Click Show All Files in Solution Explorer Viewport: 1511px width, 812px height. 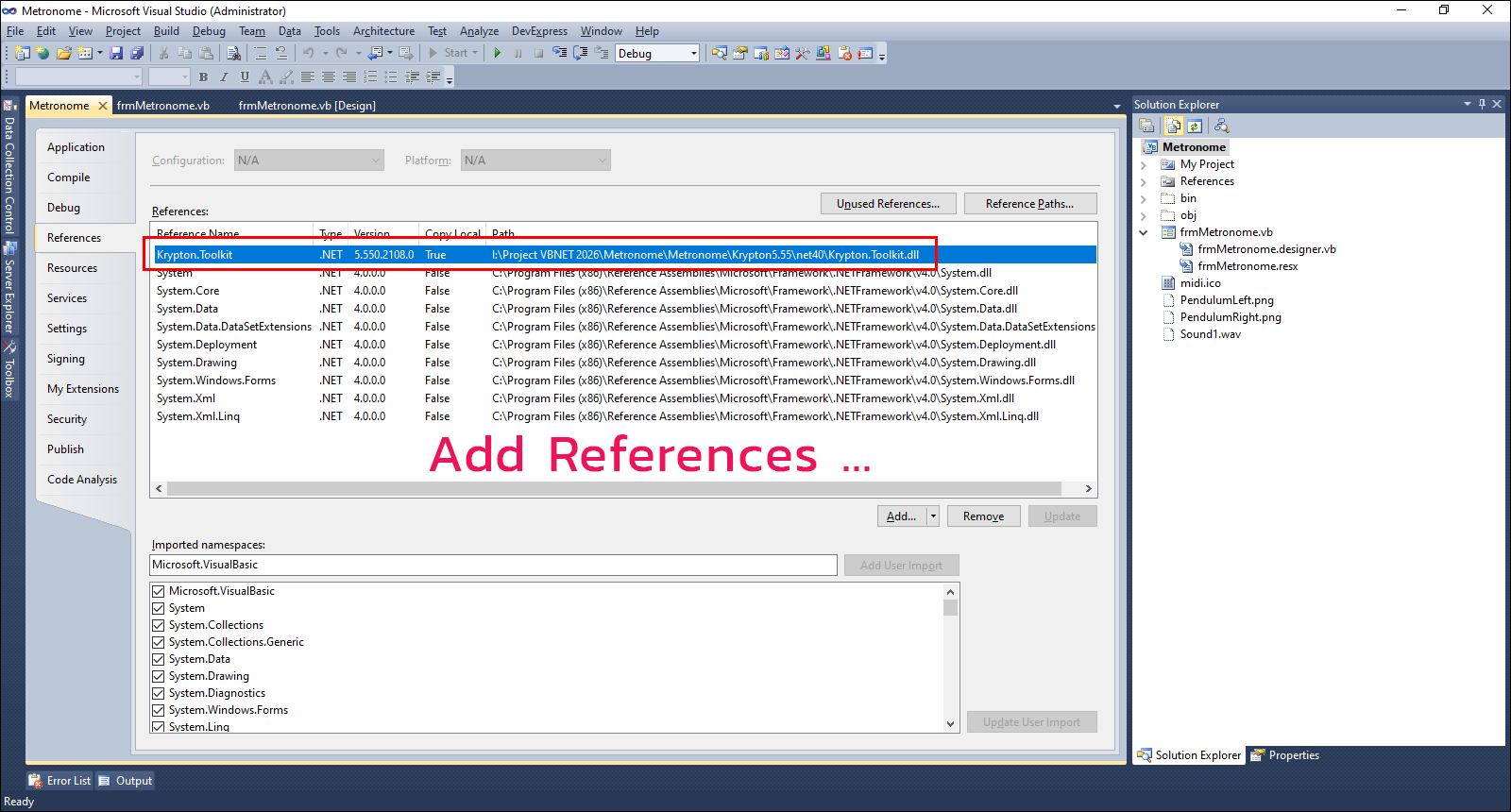tap(1173, 126)
